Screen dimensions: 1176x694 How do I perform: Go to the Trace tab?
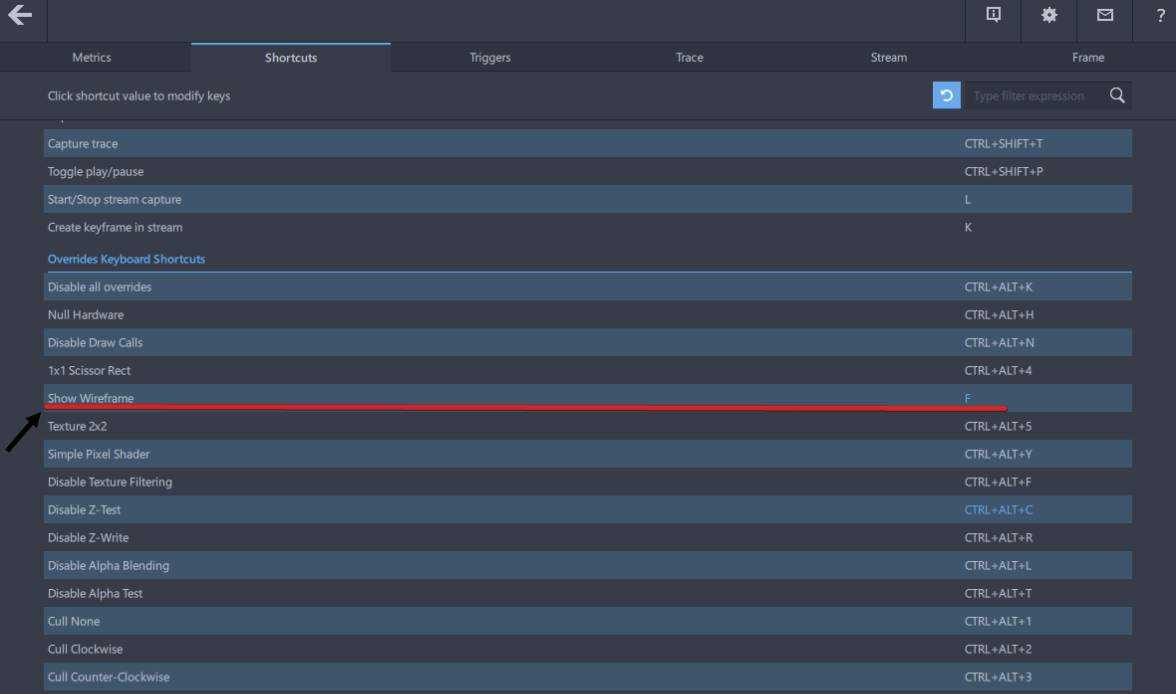click(x=689, y=58)
